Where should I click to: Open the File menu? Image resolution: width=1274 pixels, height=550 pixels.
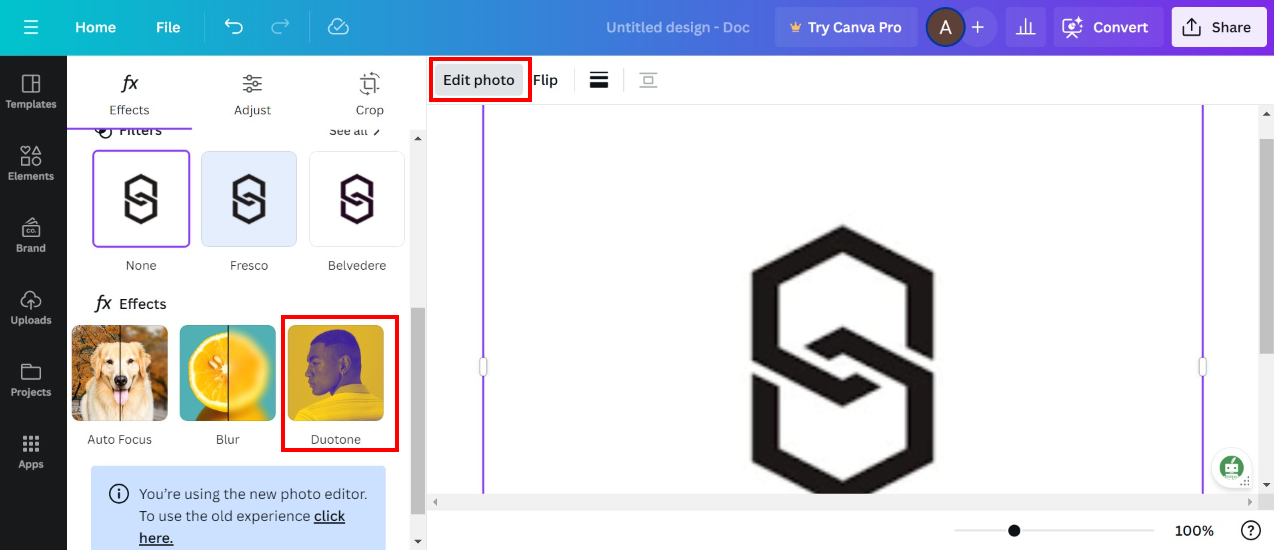tap(168, 27)
